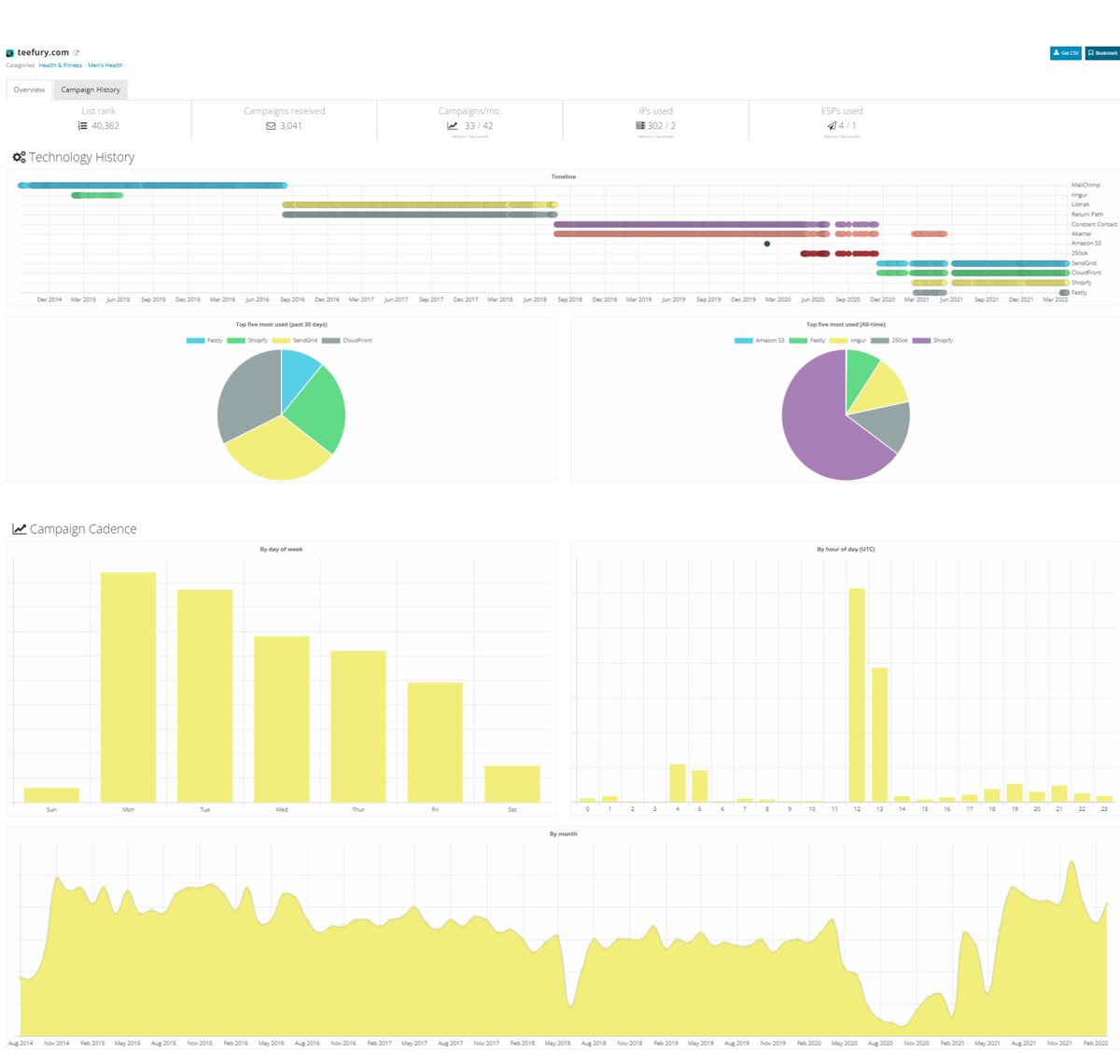Click the Monday bar in day of week chart

point(128,687)
